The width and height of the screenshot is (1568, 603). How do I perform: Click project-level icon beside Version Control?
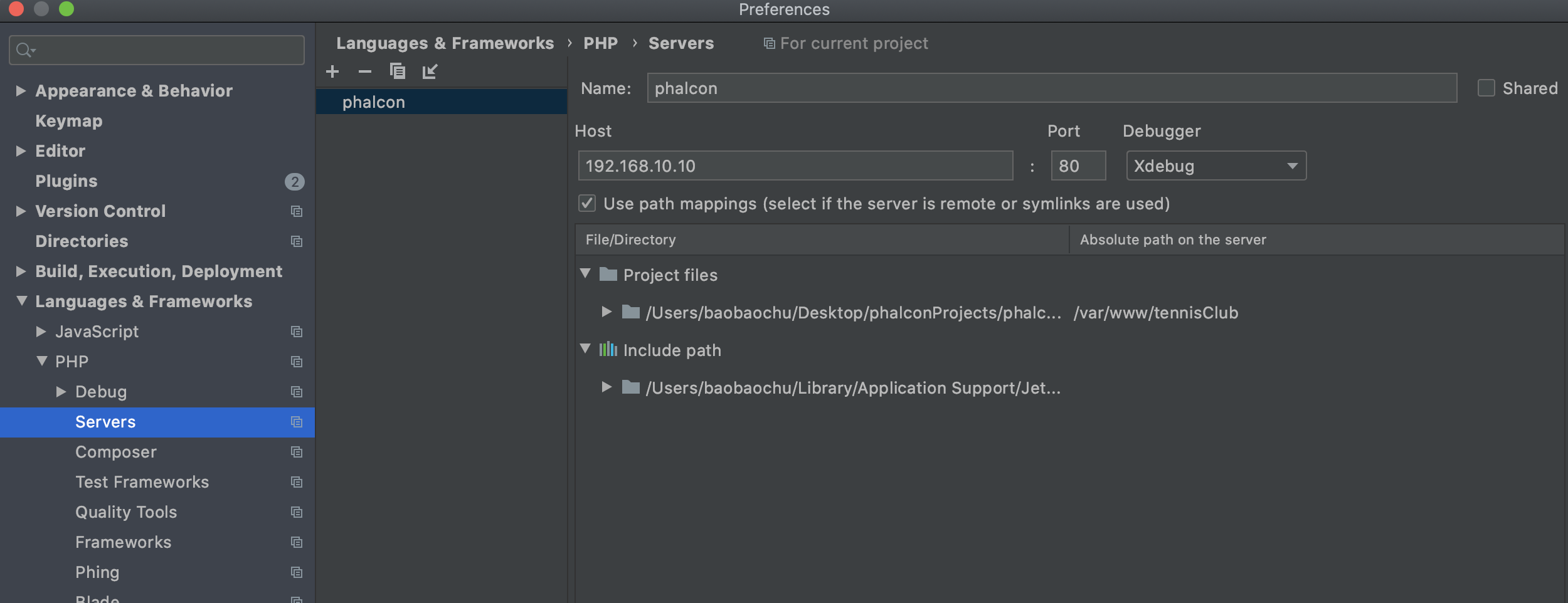(x=297, y=211)
